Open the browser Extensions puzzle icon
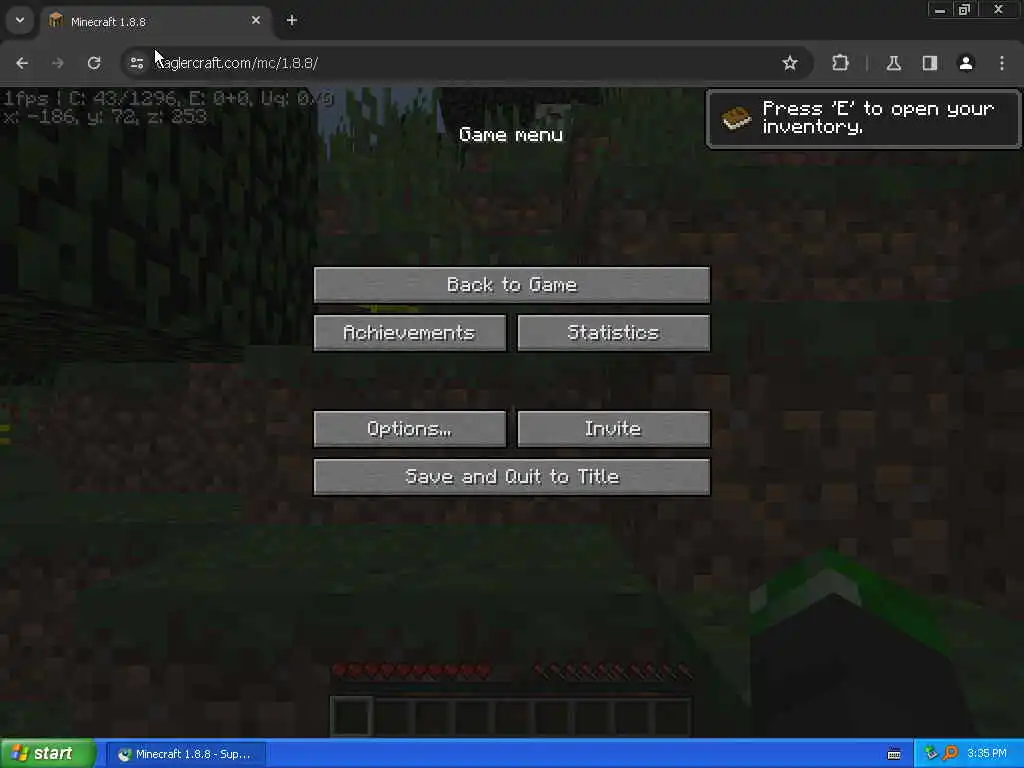This screenshot has height=768, width=1024. tap(840, 63)
